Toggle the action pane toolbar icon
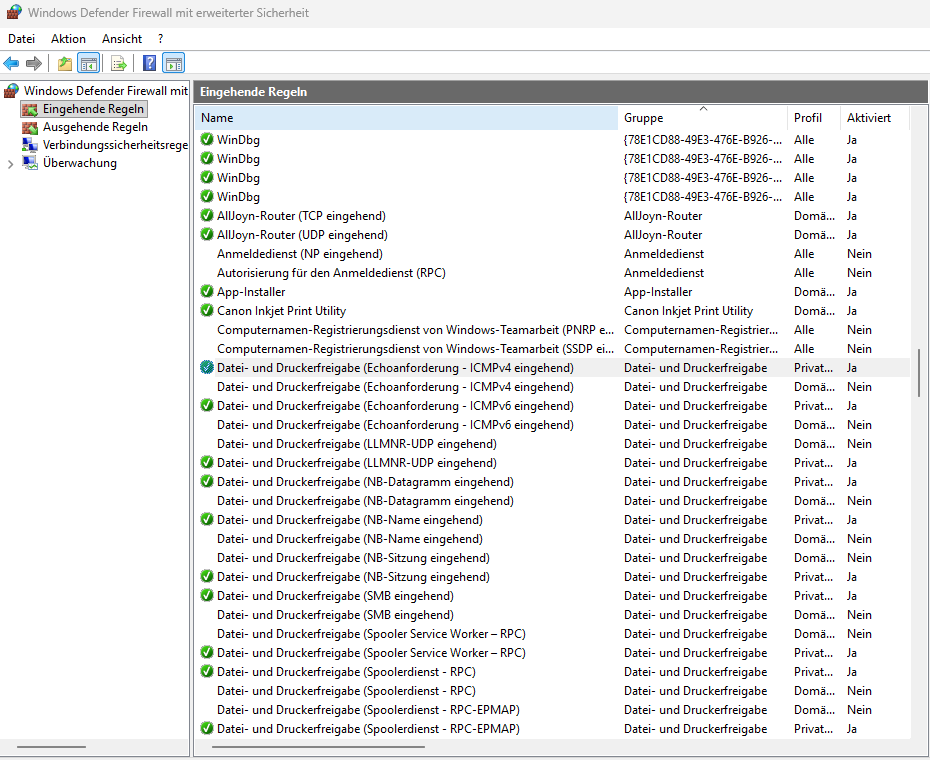 tap(174, 63)
